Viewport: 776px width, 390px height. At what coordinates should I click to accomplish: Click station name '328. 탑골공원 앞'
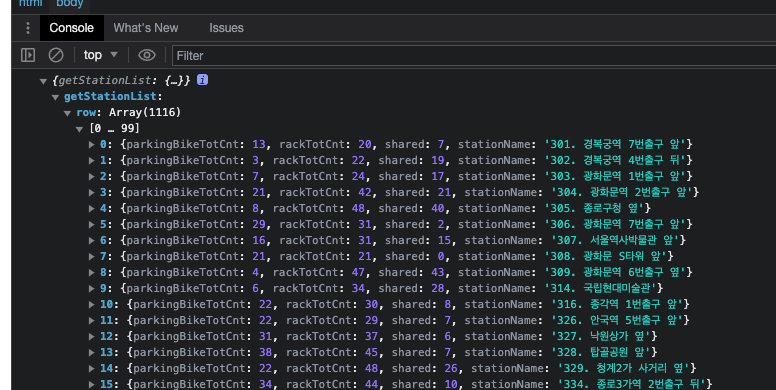[x=600, y=352]
